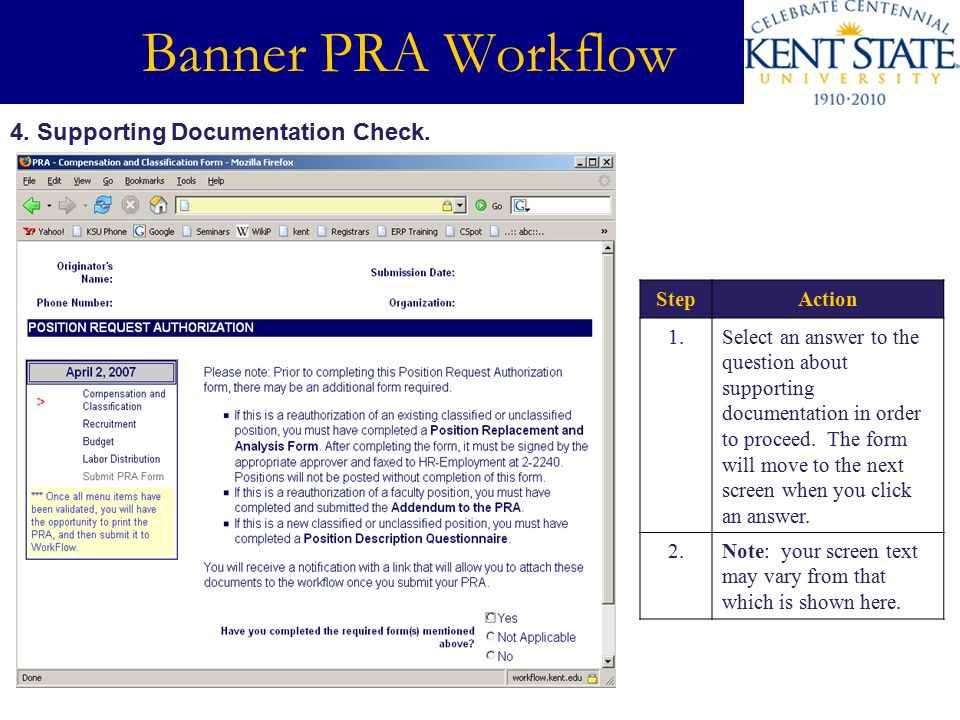Go to the Budget section
This screenshot has height=720, width=960.
98,441
